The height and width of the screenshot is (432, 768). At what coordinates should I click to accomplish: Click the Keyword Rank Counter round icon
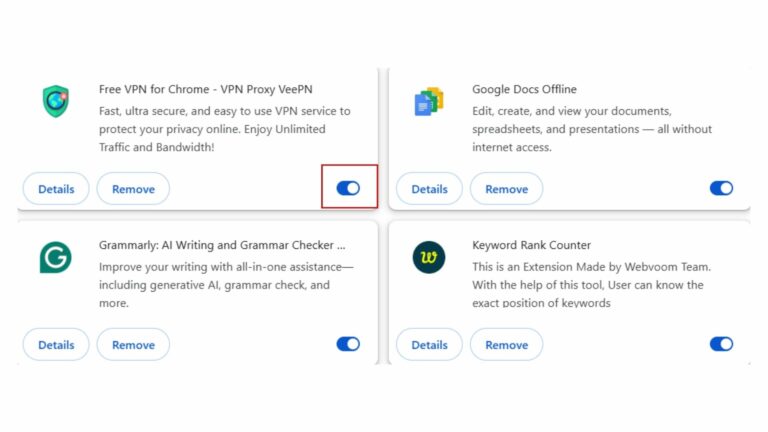pyautogui.click(x=429, y=257)
